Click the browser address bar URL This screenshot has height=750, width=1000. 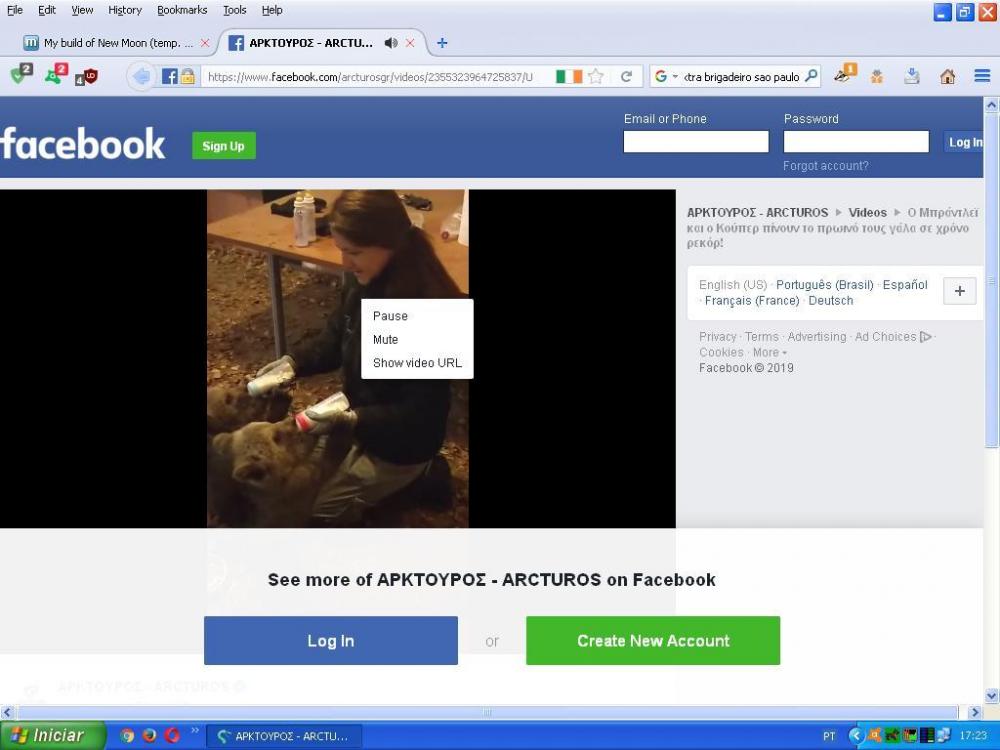click(x=370, y=77)
